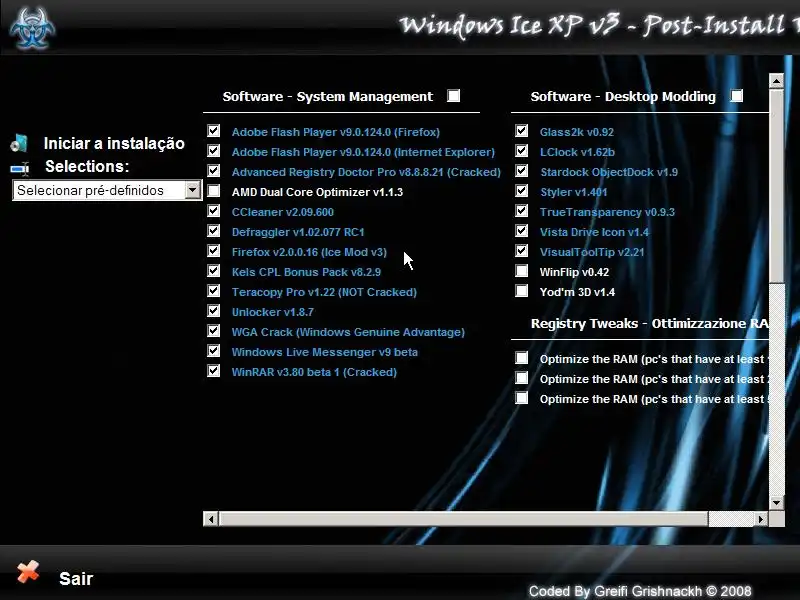Screen dimensions: 800x600
Task: Uncheck WinRAR v3.80 beta 1 checkbox
Action: (214, 371)
